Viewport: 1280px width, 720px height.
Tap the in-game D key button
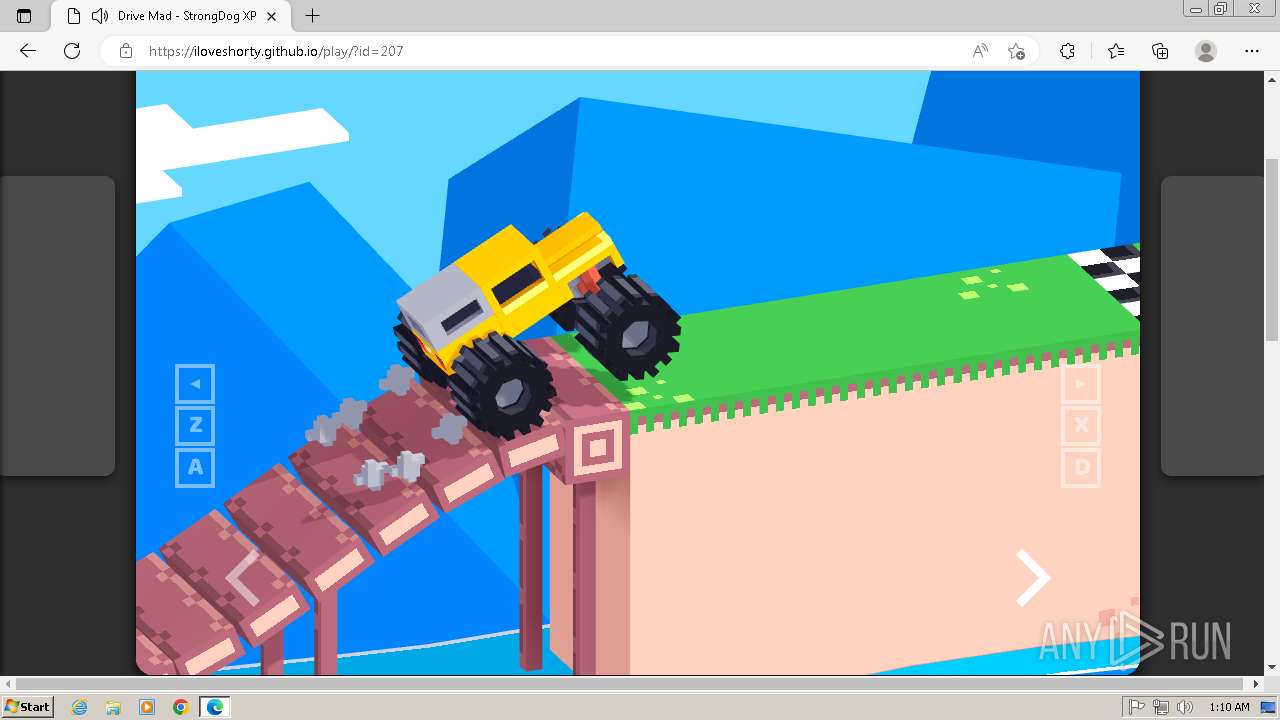1081,468
